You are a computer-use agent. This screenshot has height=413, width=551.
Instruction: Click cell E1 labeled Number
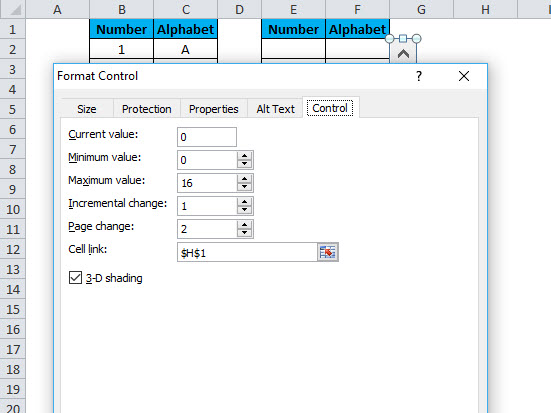pyautogui.click(x=293, y=29)
